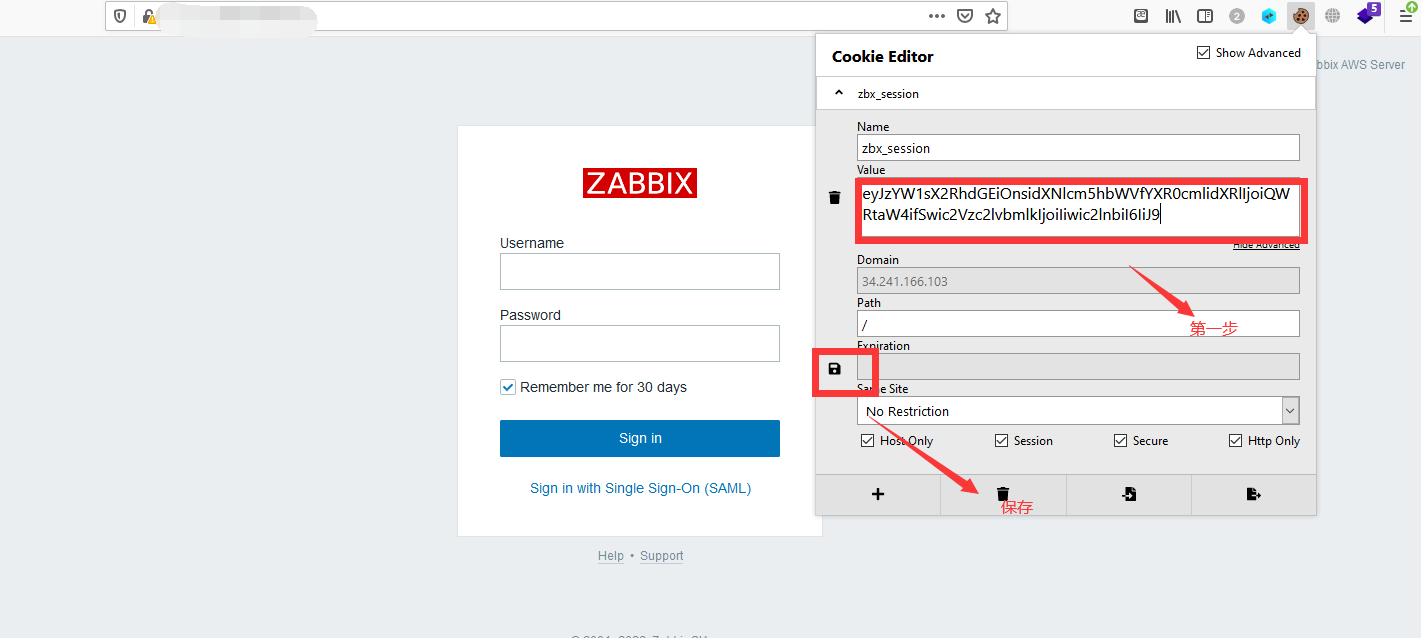1421x638 pixels.
Task: Sign in with Single Sign-On (SAML) link
Action: [x=640, y=488]
